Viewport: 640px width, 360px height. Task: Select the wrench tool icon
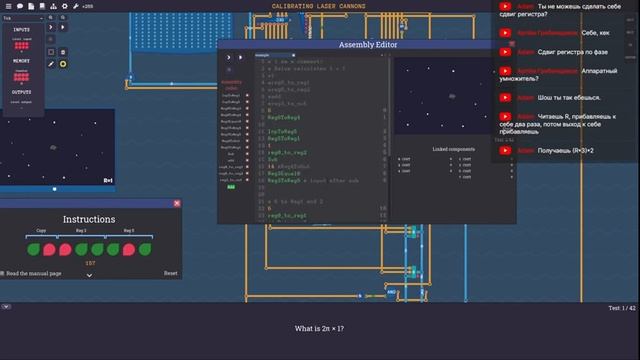[x=76, y=6]
